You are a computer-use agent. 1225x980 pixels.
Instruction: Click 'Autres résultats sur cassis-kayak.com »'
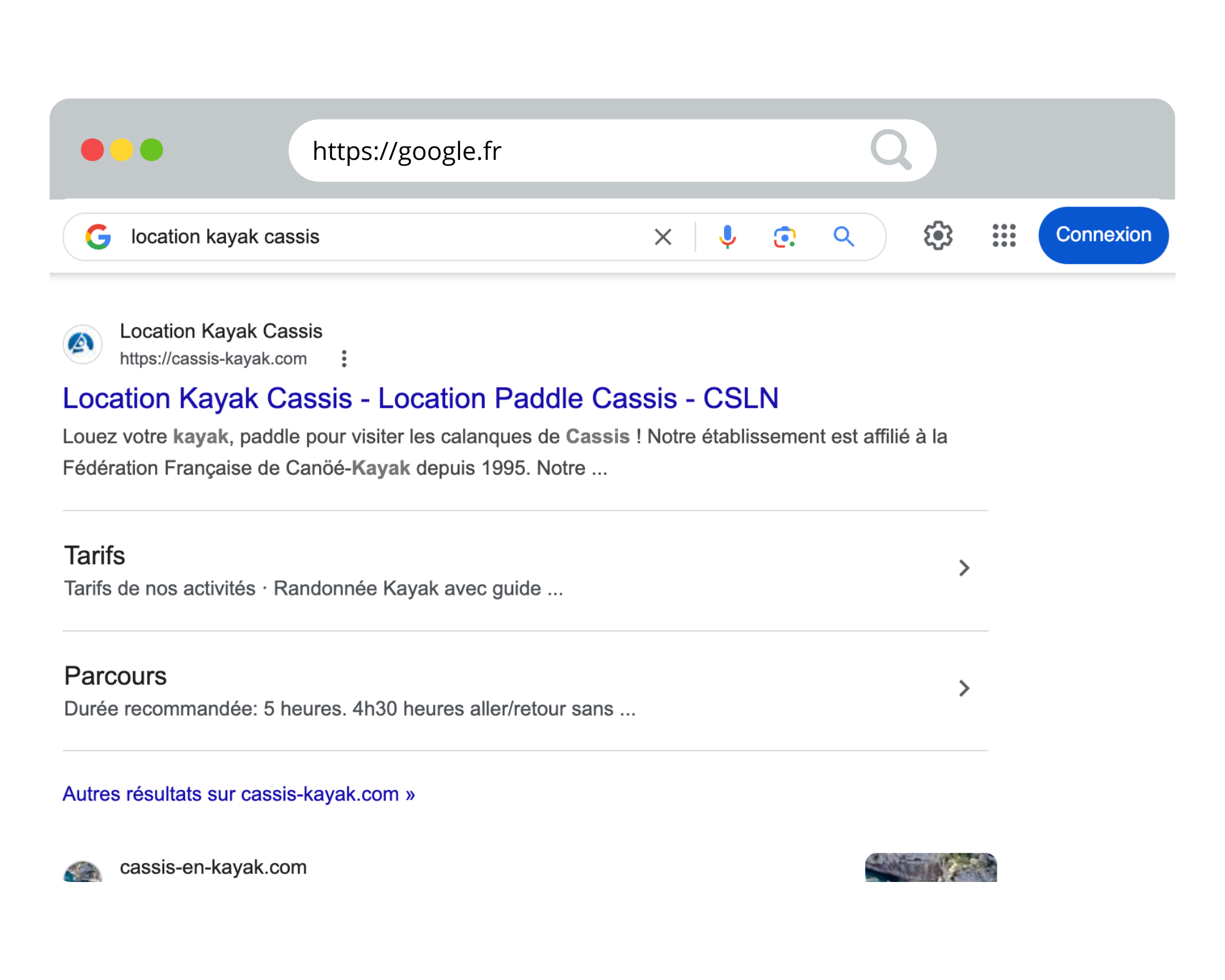tap(239, 794)
